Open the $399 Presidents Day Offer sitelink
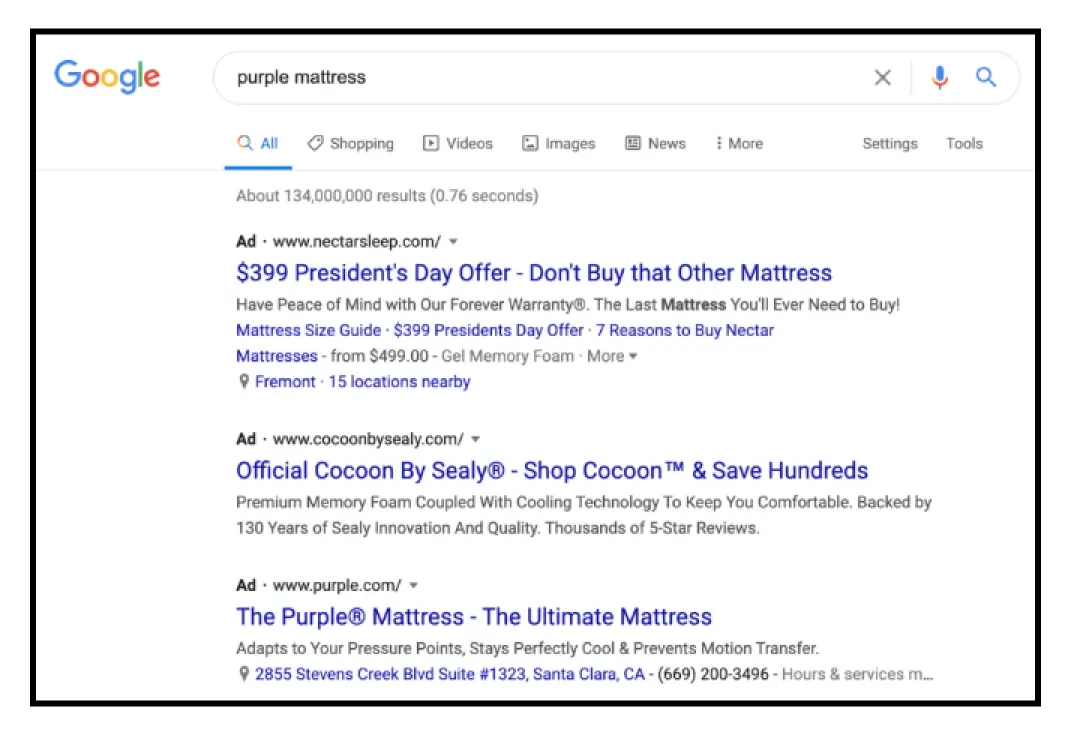1070x734 pixels. click(489, 330)
